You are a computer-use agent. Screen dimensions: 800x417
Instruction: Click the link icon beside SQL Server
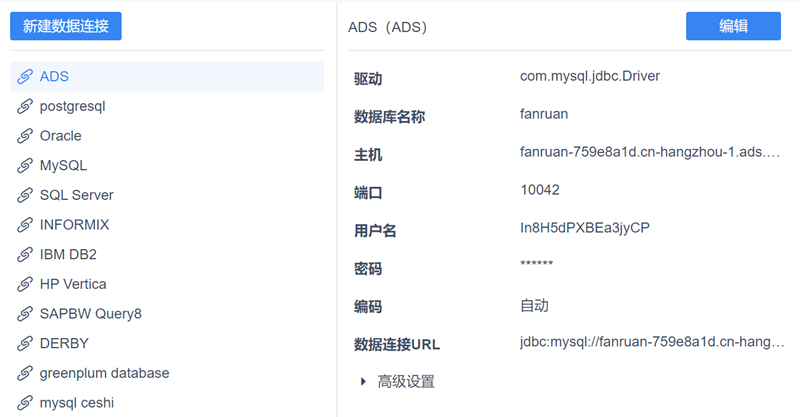pyautogui.click(x=25, y=195)
